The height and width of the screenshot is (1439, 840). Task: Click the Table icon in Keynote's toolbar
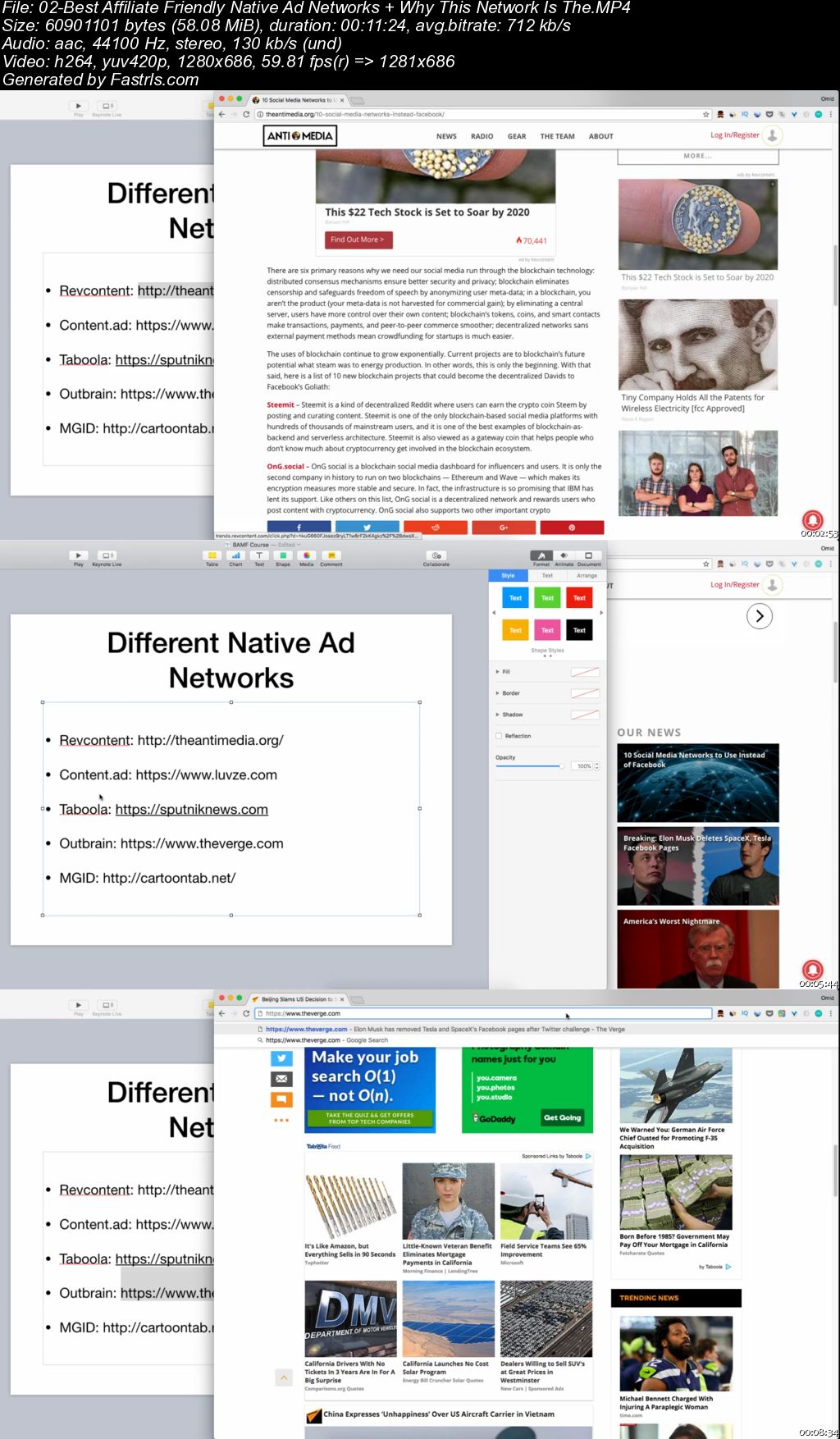coord(212,555)
